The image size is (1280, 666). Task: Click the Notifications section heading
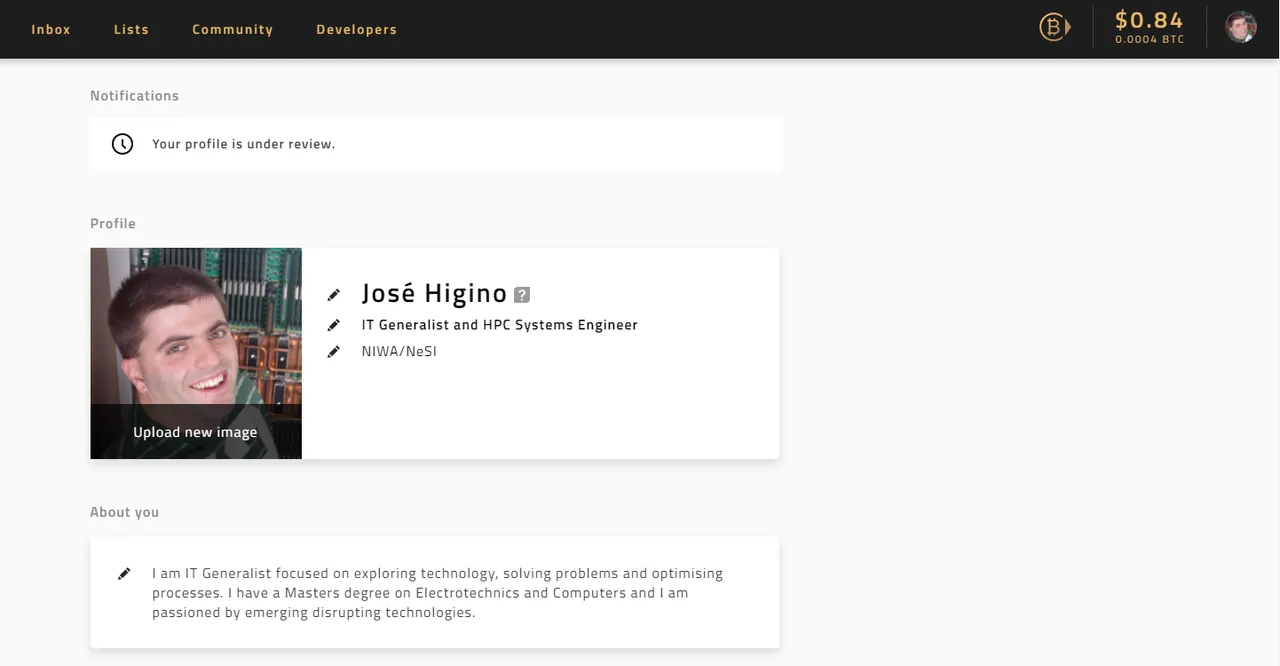[134, 96]
